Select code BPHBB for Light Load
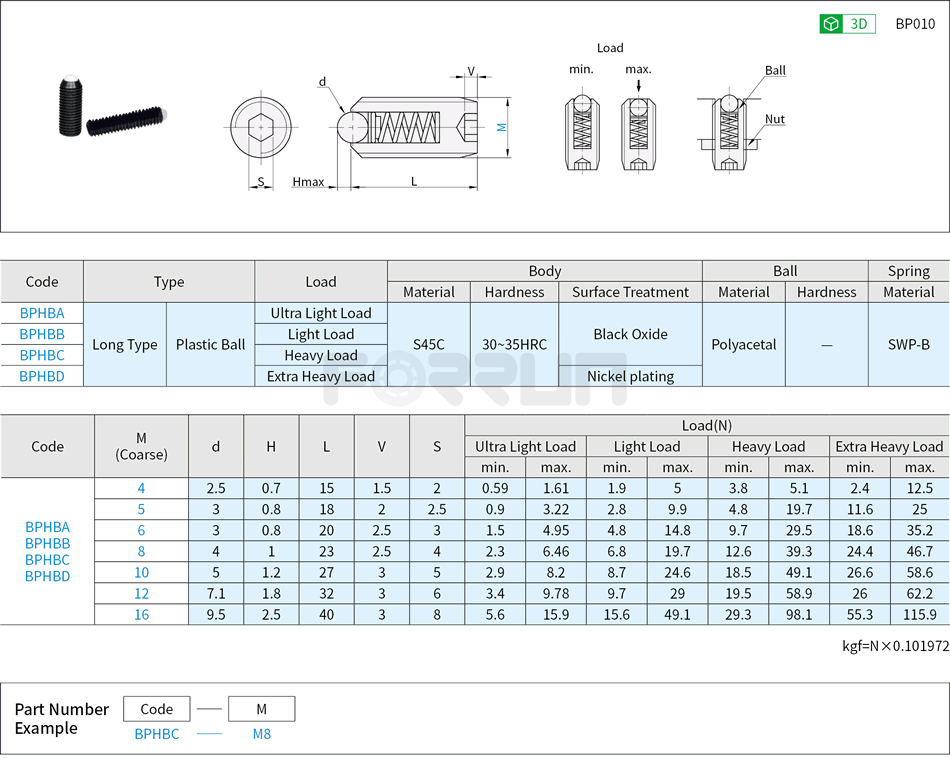950x758 pixels. click(x=41, y=334)
